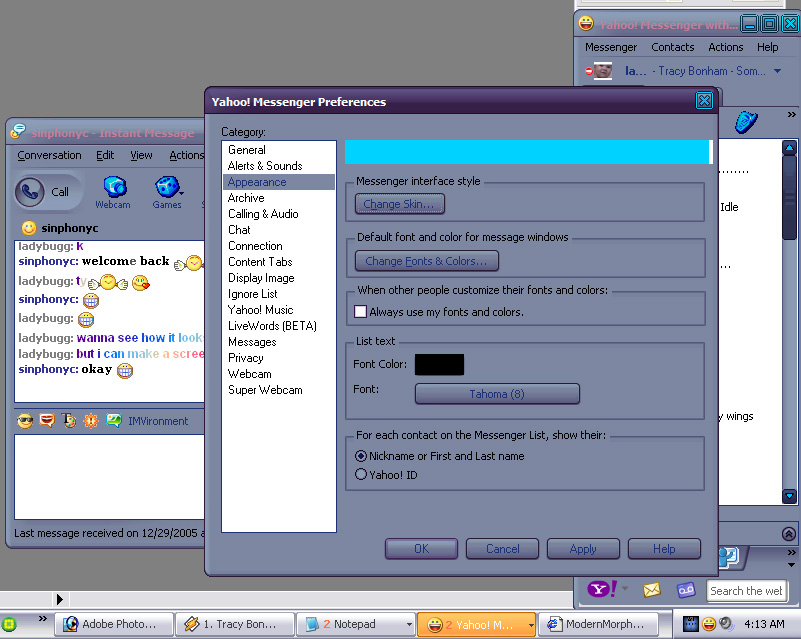Image resolution: width=801 pixels, height=639 pixels.
Task: Expand the Quick Launch chevron on the taskbar
Action: click(x=43, y=619)
